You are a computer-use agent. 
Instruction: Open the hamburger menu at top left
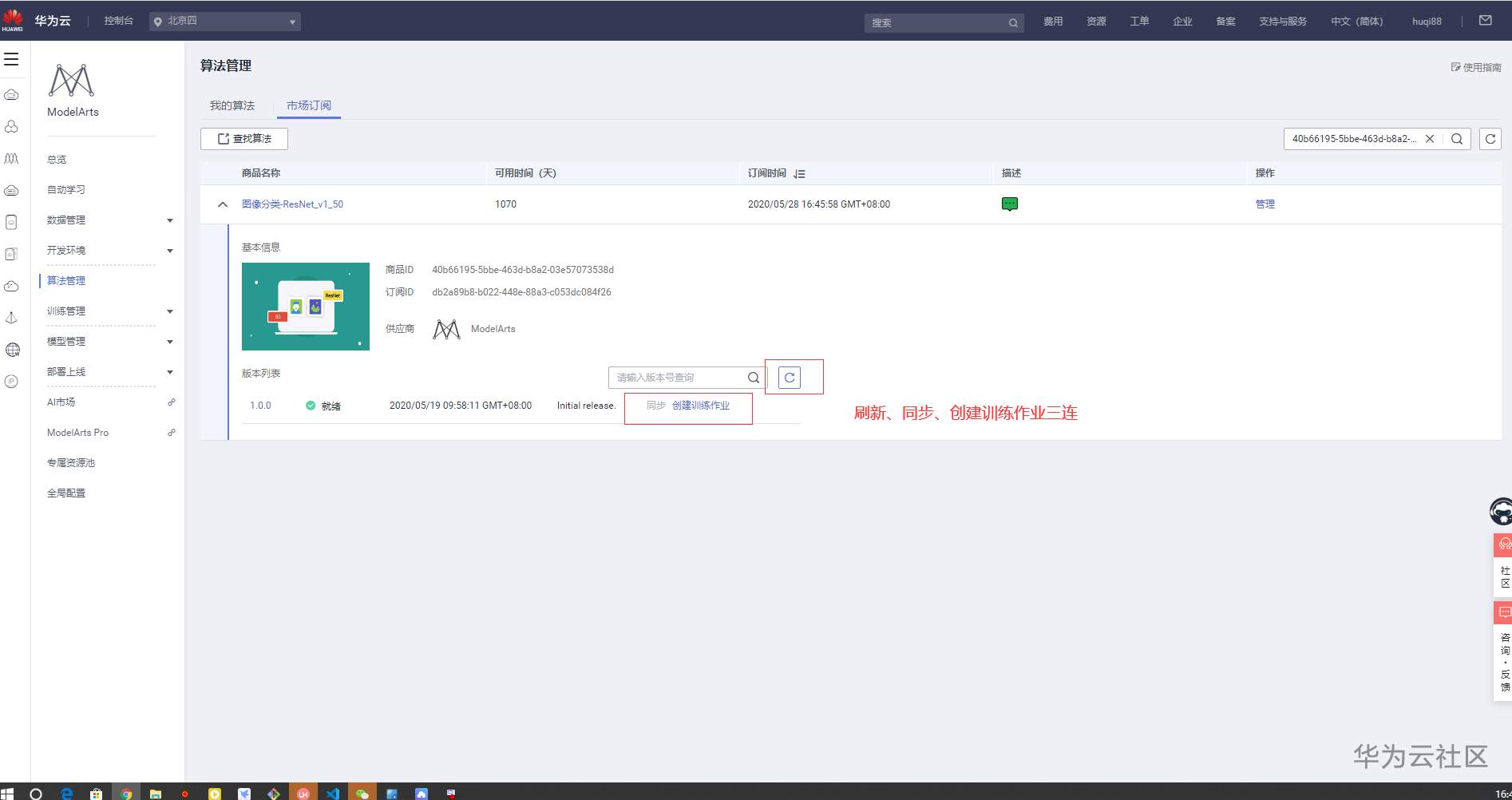(x=11, y=59)
